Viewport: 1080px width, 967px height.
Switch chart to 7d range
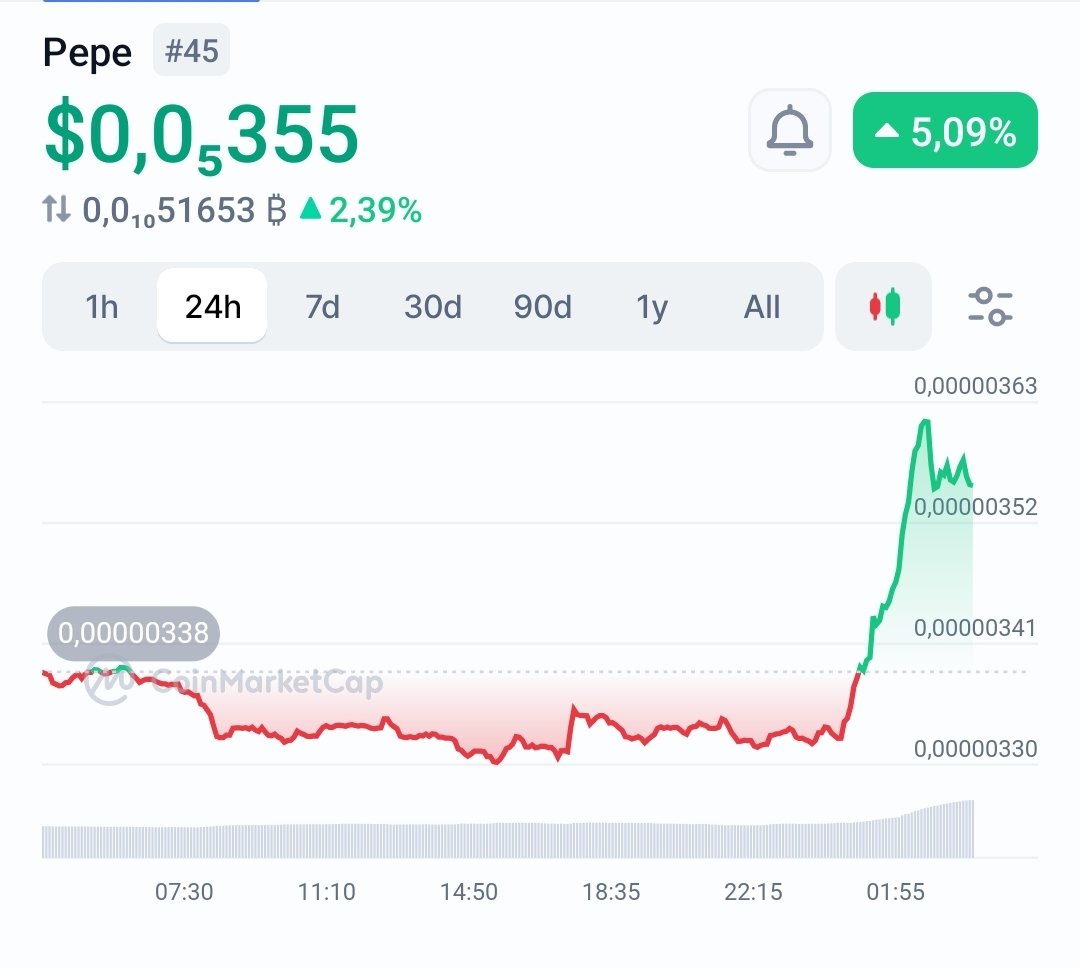322,307
